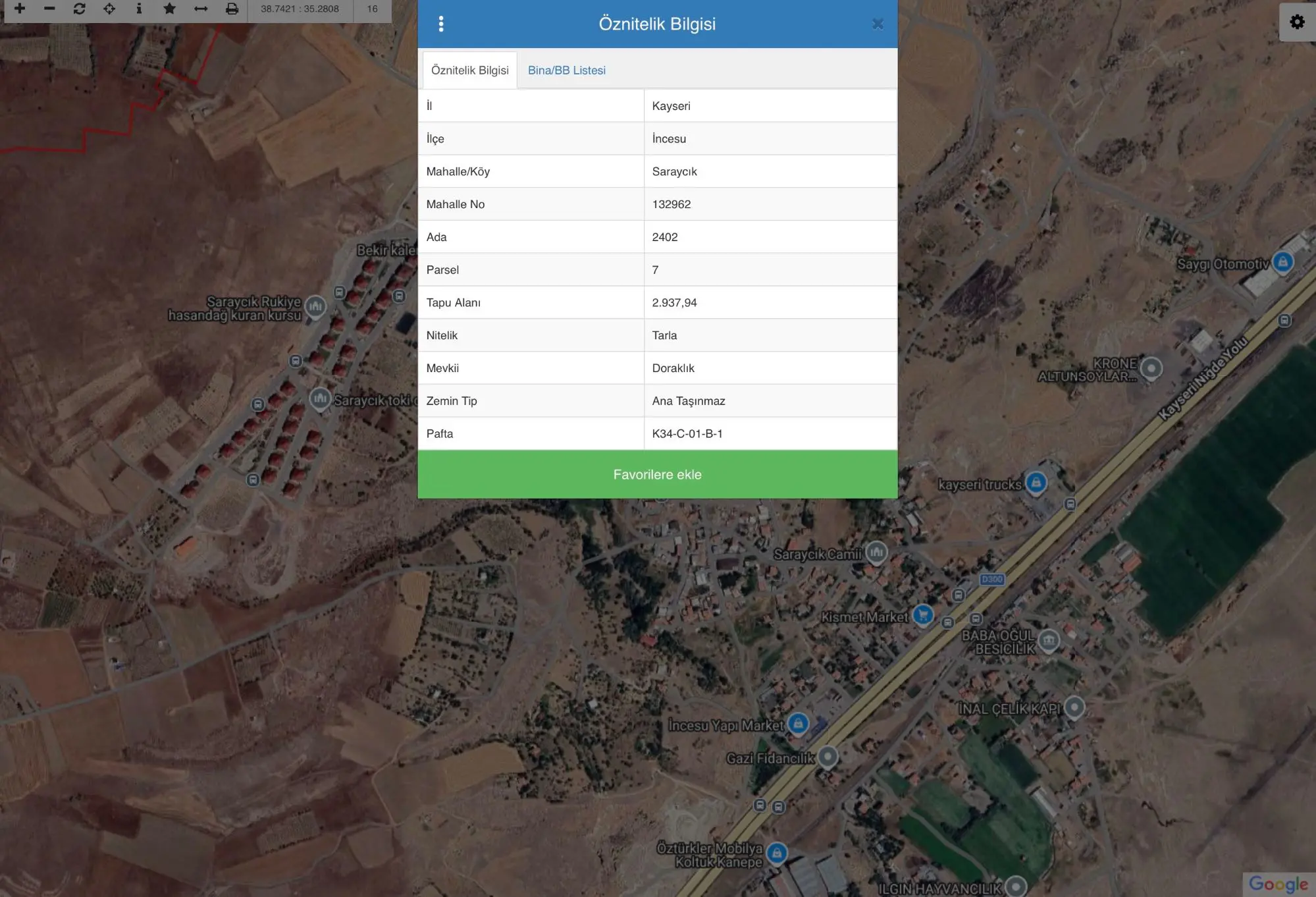Click the Öztürkler Mobilya Koltuk Kanepe pin
This screenshot has width=1316, height=897.
(x=777, y=854)
